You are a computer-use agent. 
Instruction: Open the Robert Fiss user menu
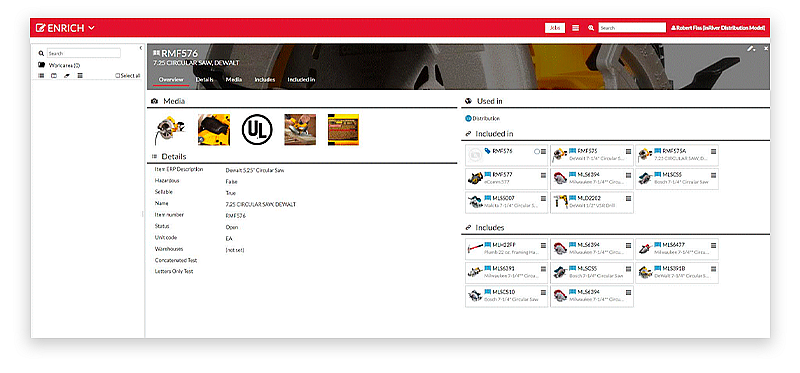718,28
